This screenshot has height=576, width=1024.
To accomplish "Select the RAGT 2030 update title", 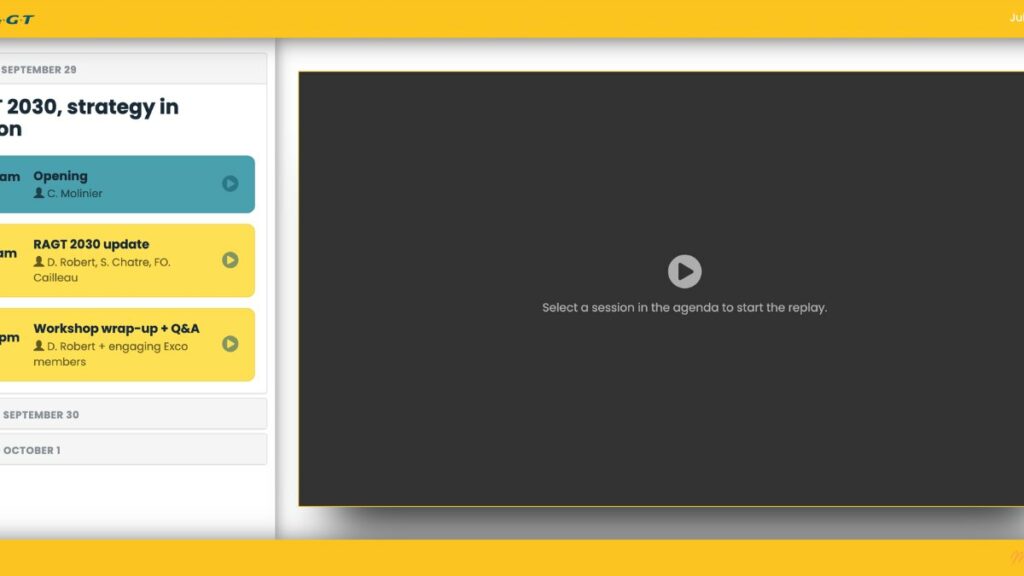I will click(91, 244).
